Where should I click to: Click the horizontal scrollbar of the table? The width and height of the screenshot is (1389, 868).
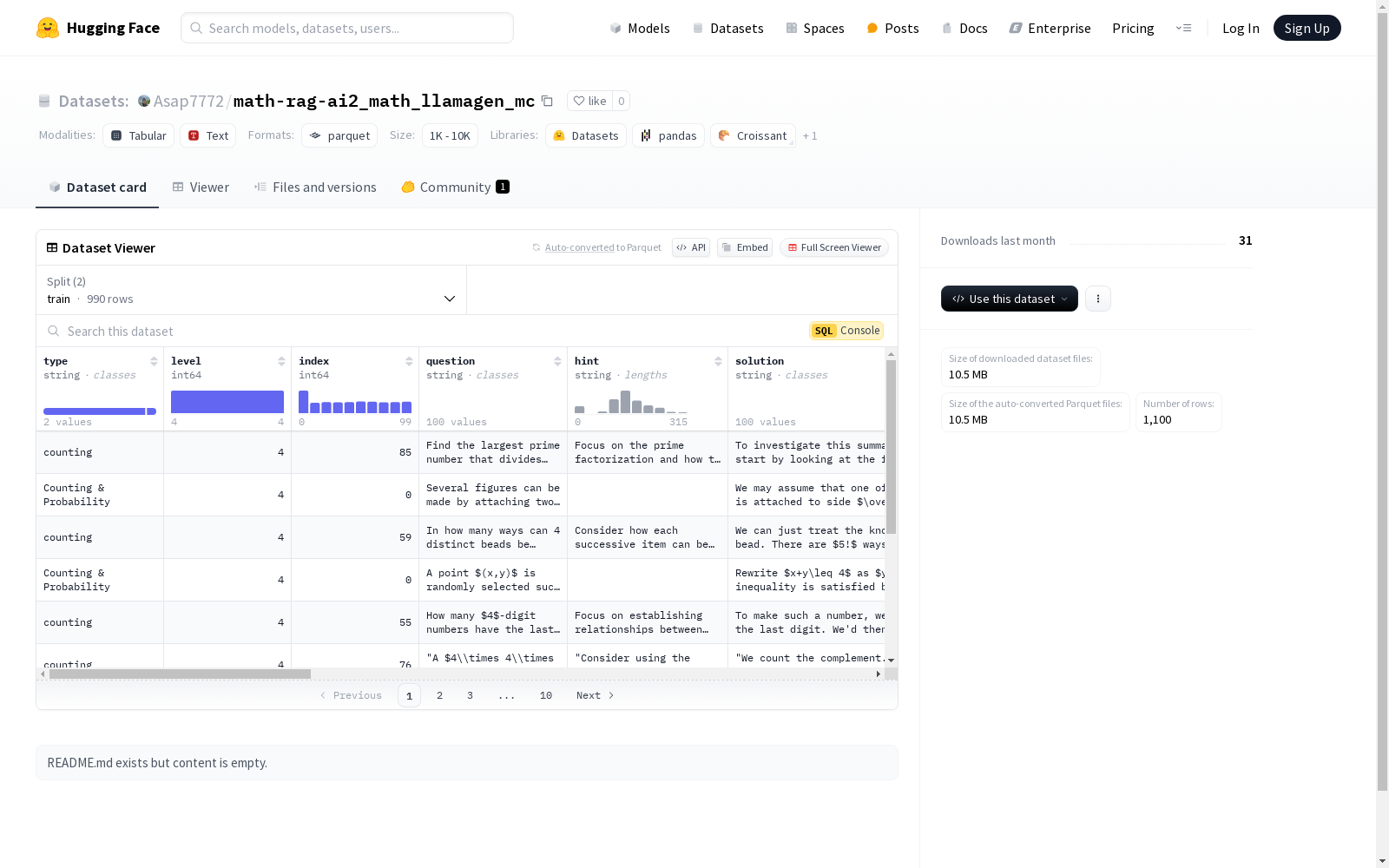[x=180, y=674]
